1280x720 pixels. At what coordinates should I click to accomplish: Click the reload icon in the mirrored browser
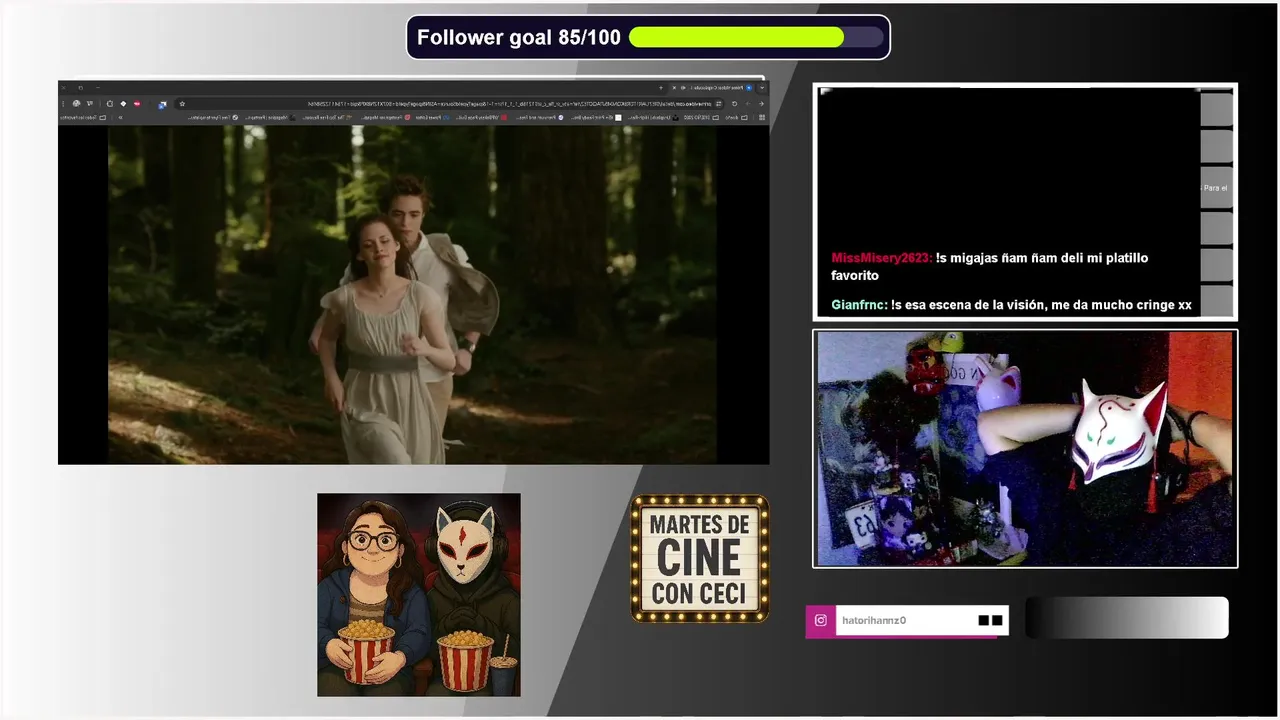point(734,104)
